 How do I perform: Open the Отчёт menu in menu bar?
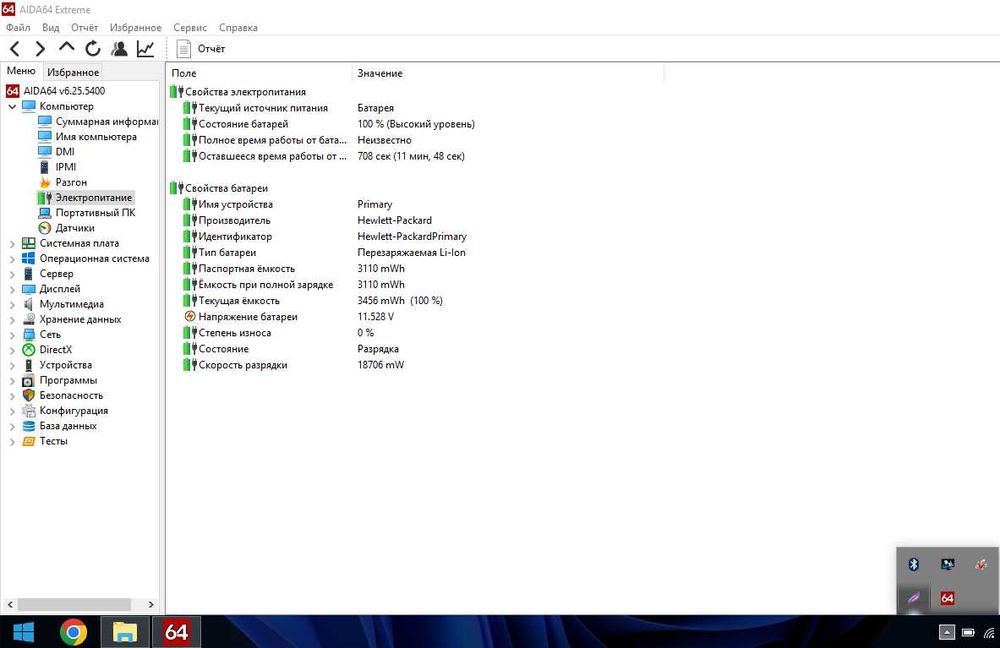[85, 27]
